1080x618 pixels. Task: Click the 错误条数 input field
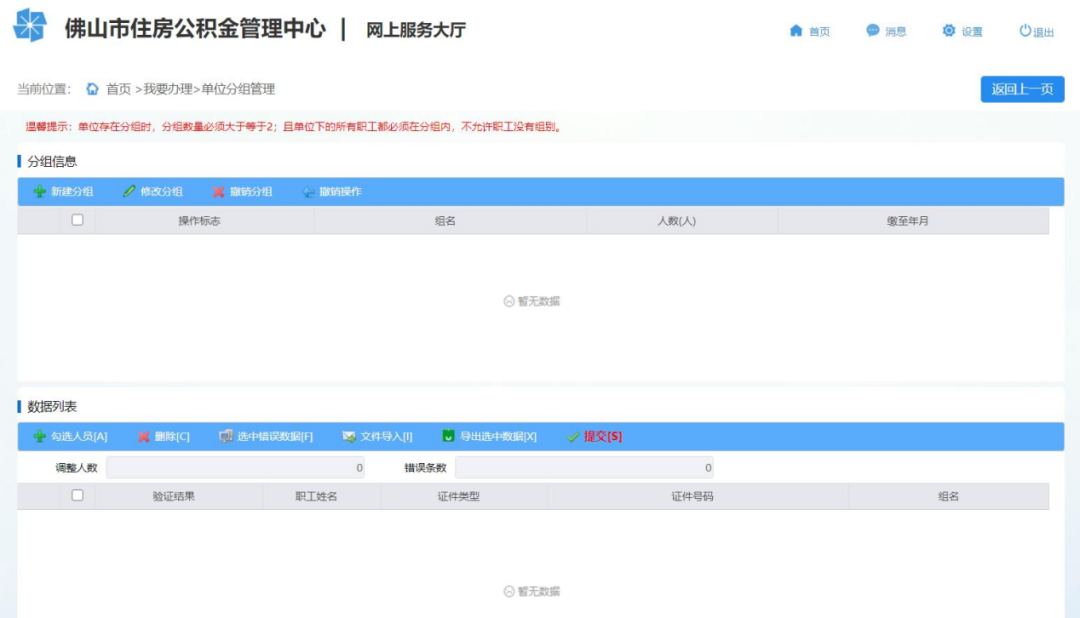coord(584,467)
